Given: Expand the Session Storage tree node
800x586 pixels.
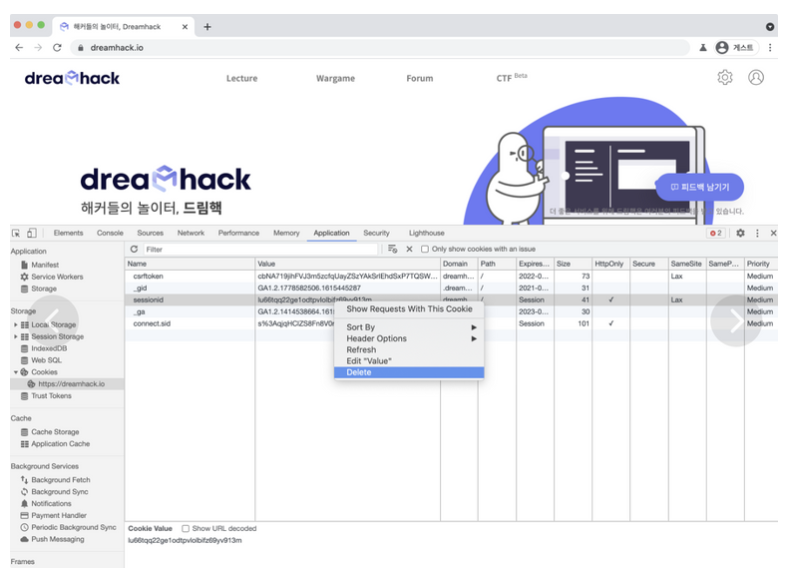Looking at the screenshot, I should click(15, 337).
